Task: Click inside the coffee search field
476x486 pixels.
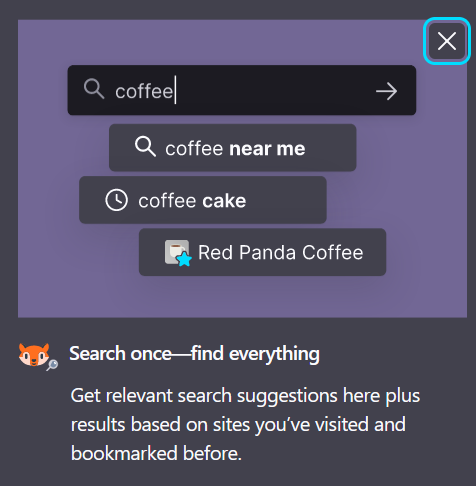Action: tap(242, 90)
